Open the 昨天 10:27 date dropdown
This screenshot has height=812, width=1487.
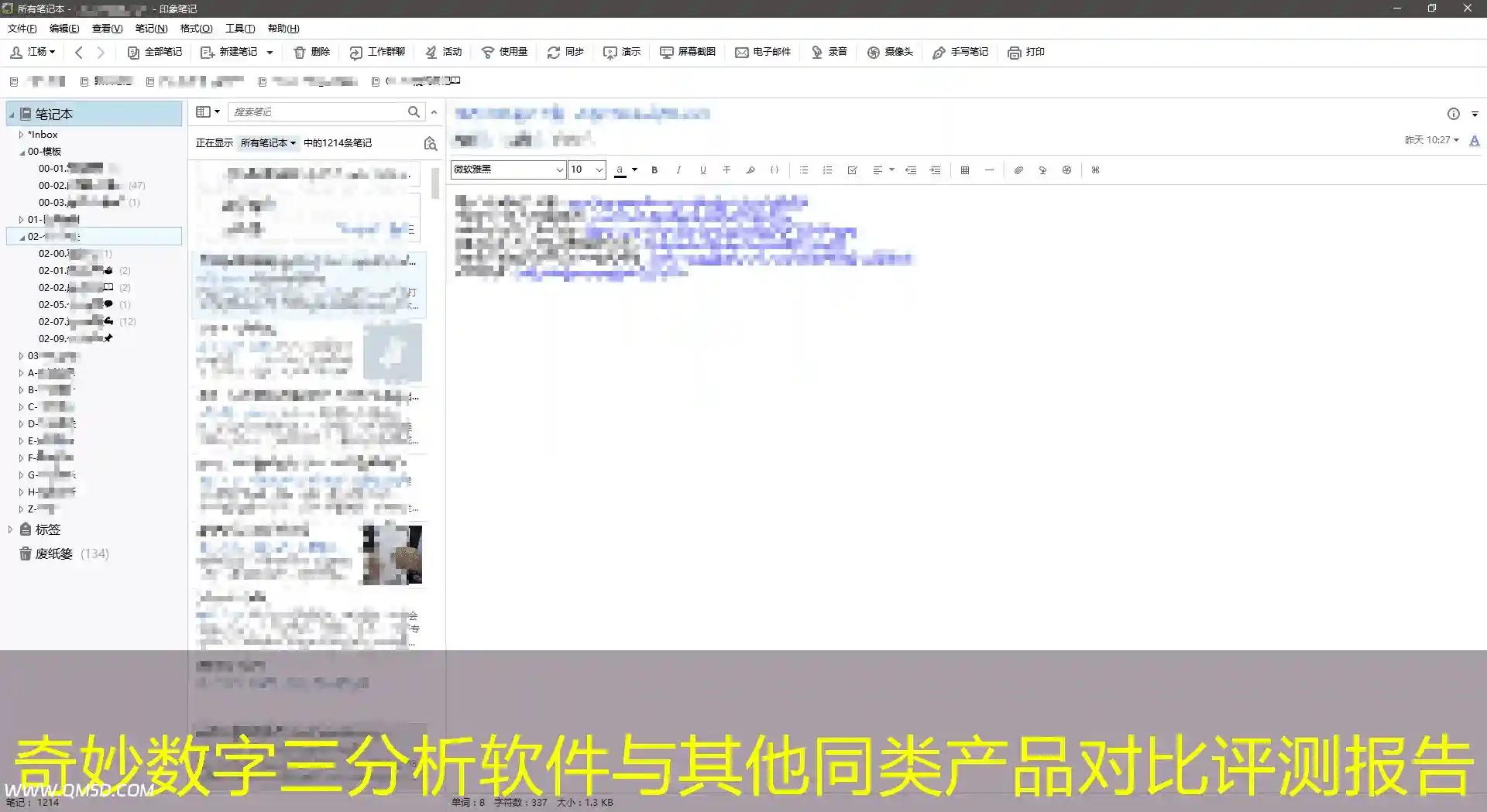click(x=1432, y=140)
